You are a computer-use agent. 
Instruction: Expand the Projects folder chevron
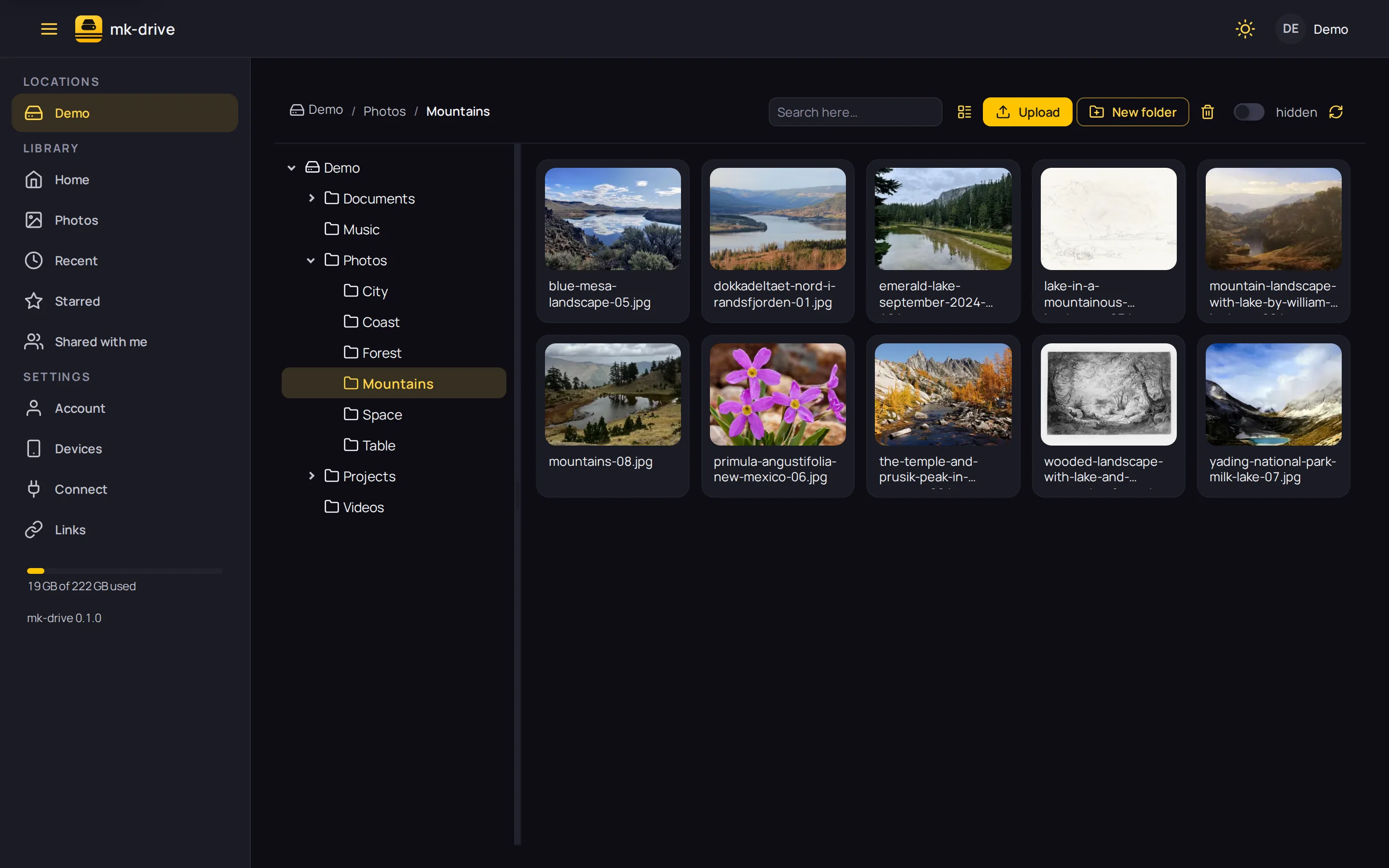pyautogui.click(x=311, y=476)
